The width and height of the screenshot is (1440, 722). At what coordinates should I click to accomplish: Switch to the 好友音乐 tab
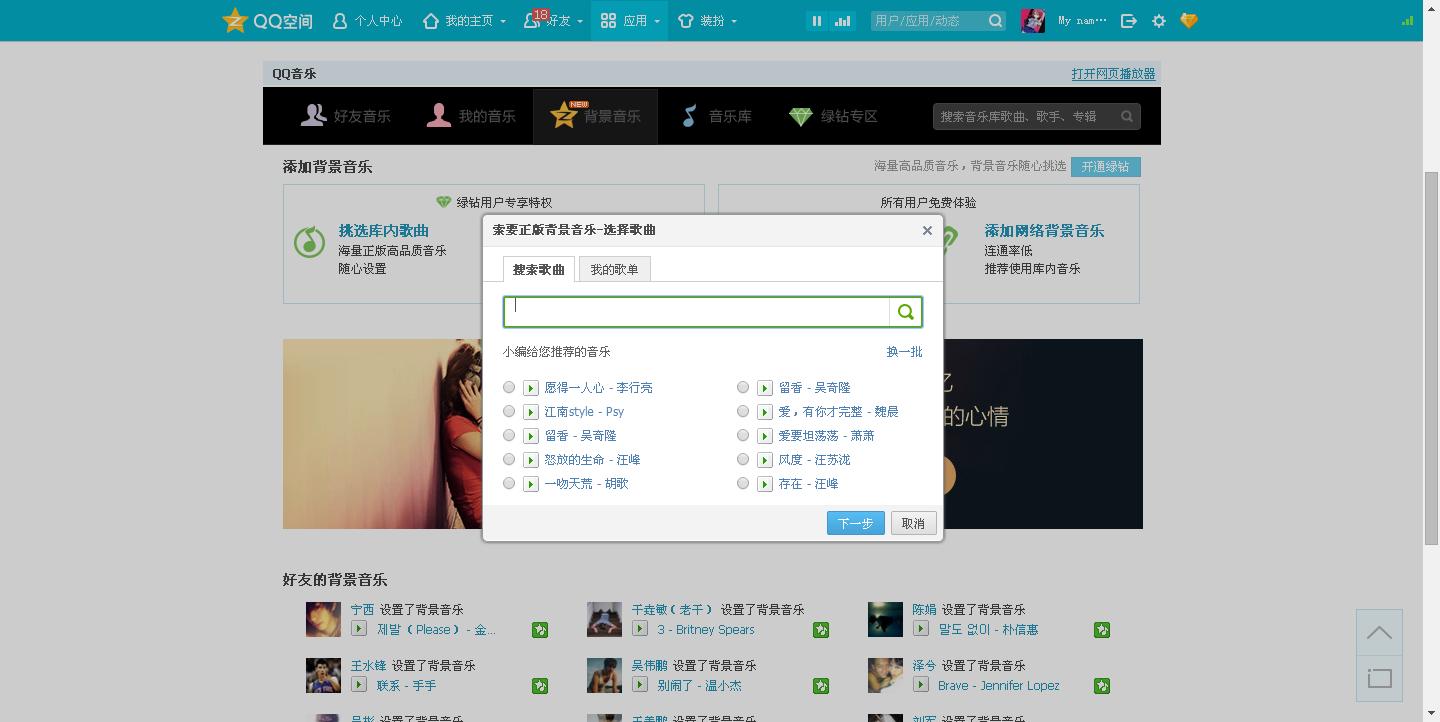pos(346,116)
